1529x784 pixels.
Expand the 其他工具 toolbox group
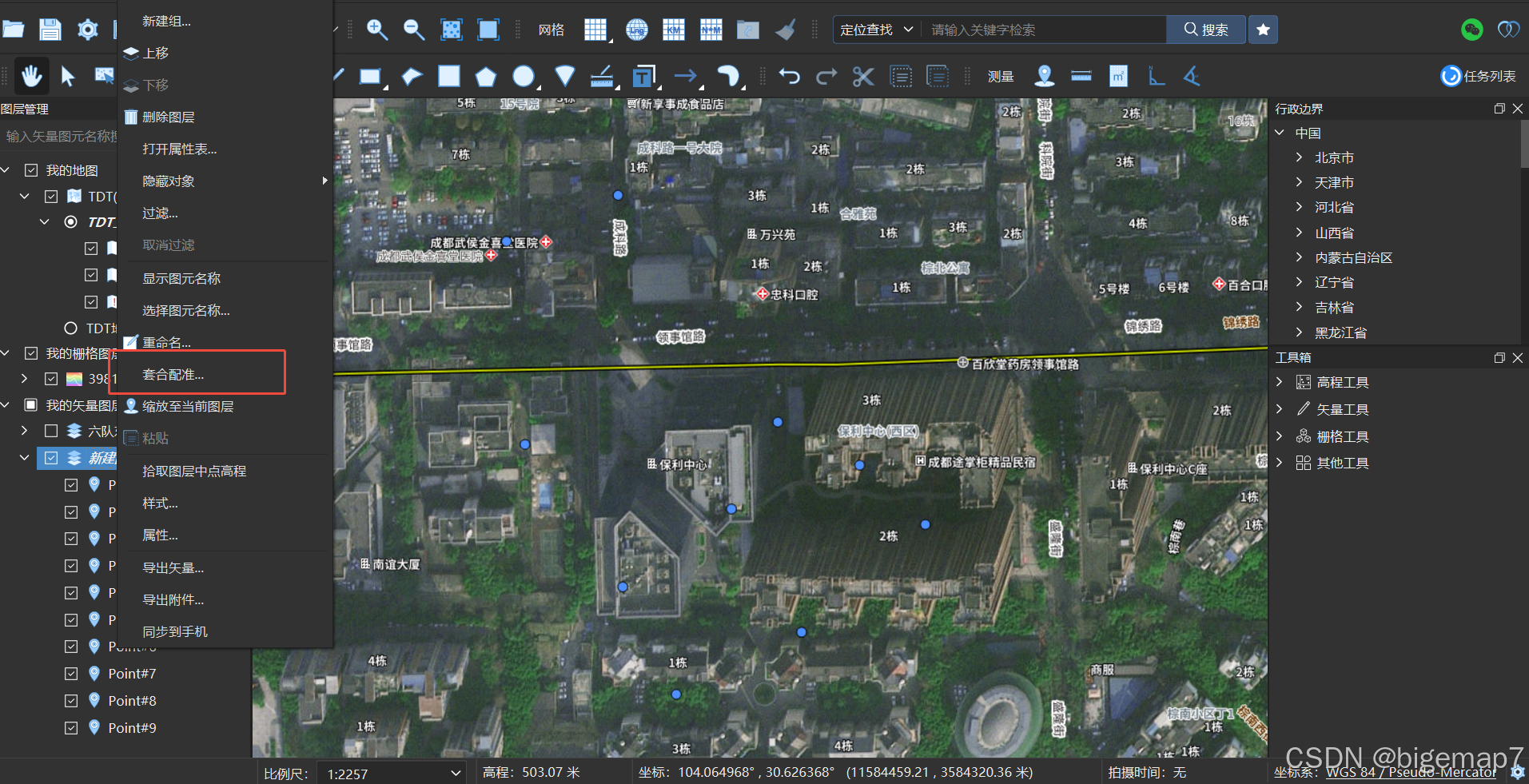1280,463
